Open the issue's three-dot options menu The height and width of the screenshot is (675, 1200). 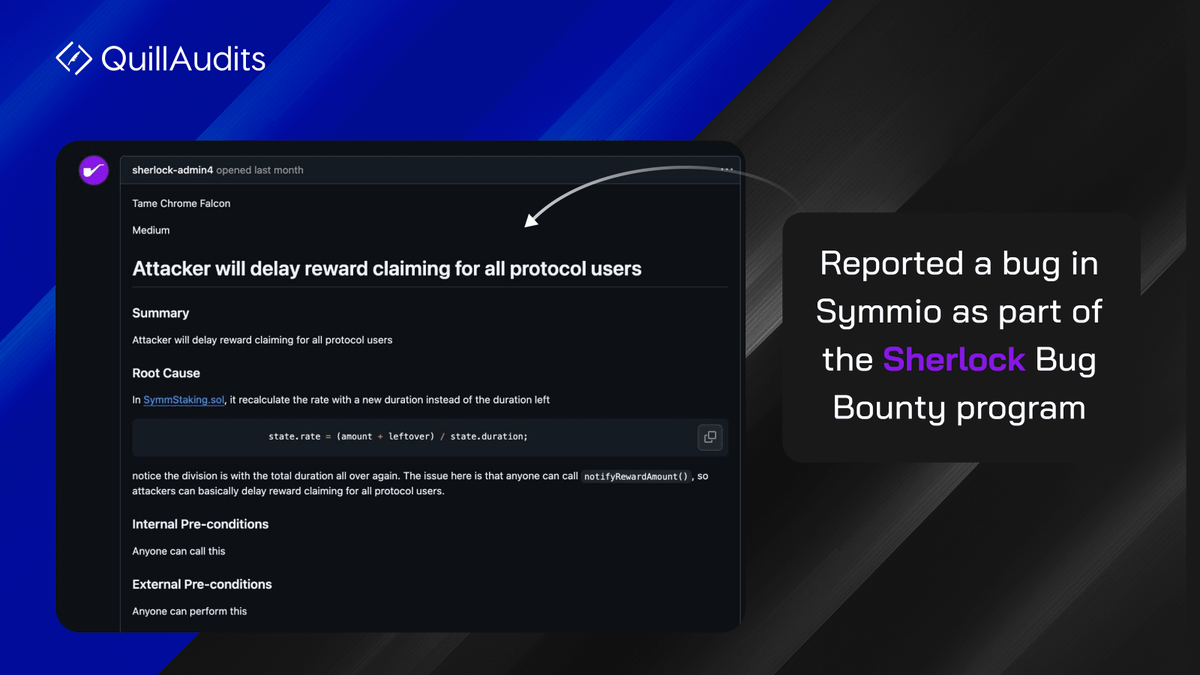point(727,170)
